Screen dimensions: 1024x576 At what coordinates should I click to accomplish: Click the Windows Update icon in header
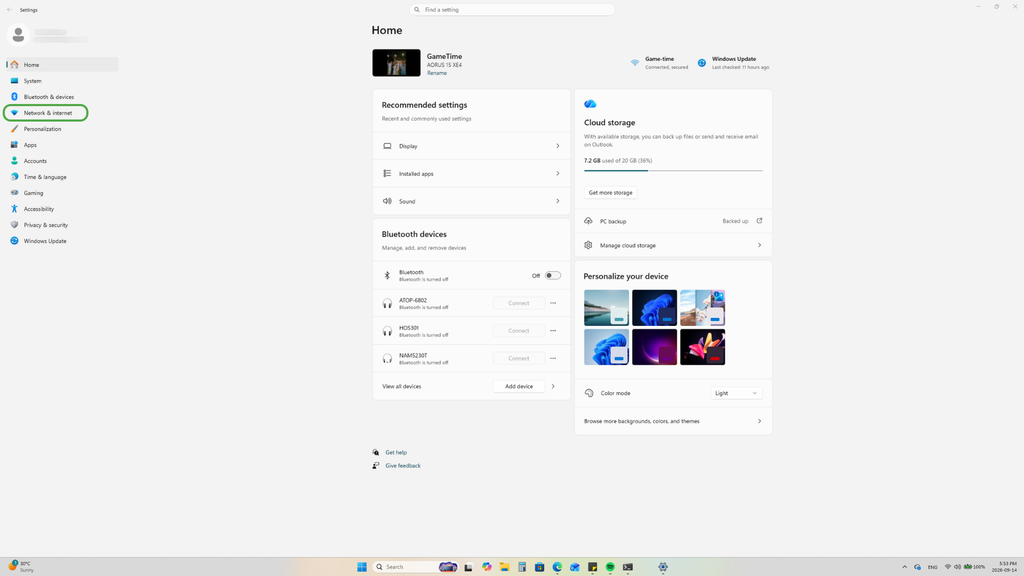pyautogui.click(x=701, y=63)
